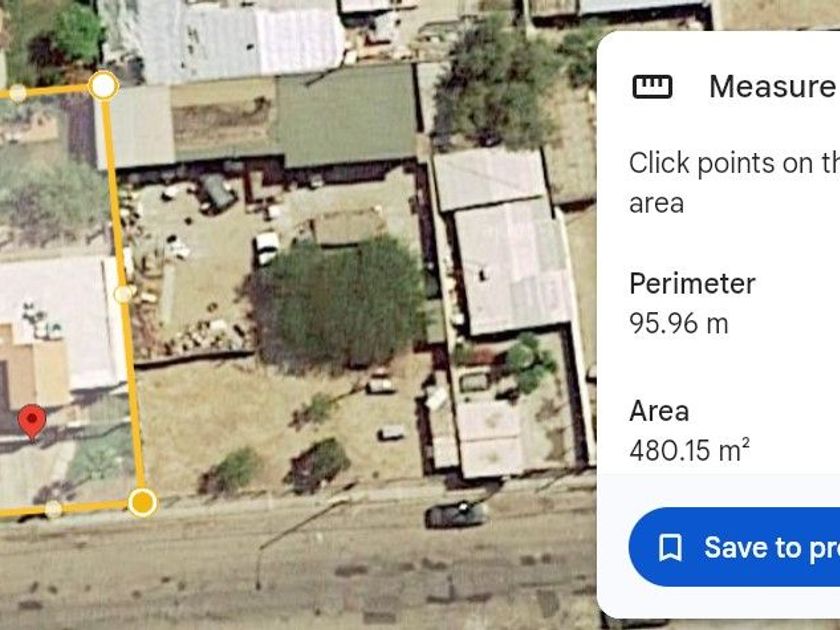840x630 pixels.
Task: Click the white vehicle parked in yard
Action: pos(266,248)
